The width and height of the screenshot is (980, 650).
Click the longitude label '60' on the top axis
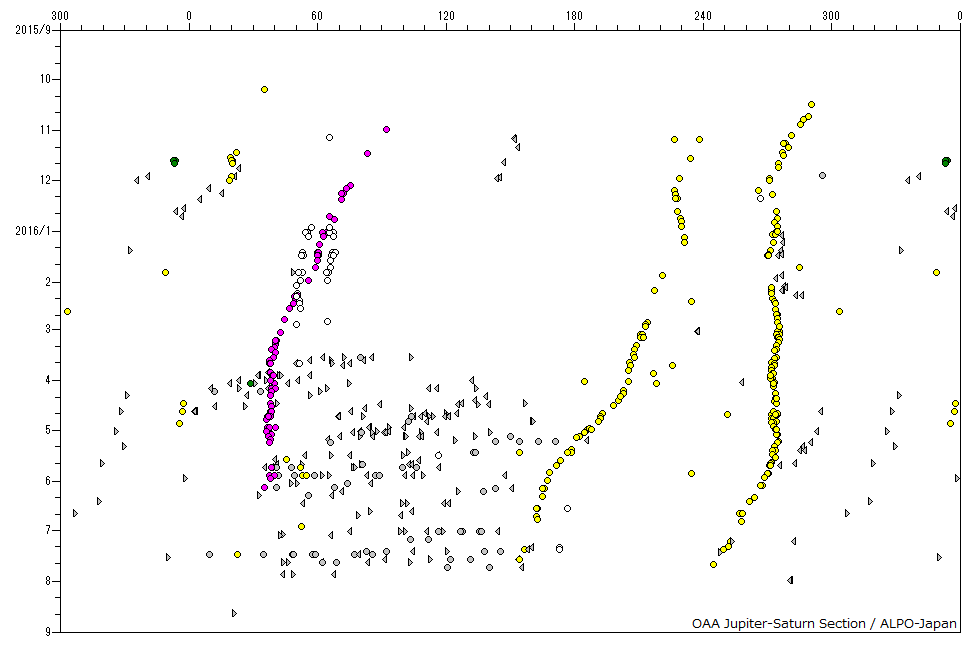tap(317, 16)
